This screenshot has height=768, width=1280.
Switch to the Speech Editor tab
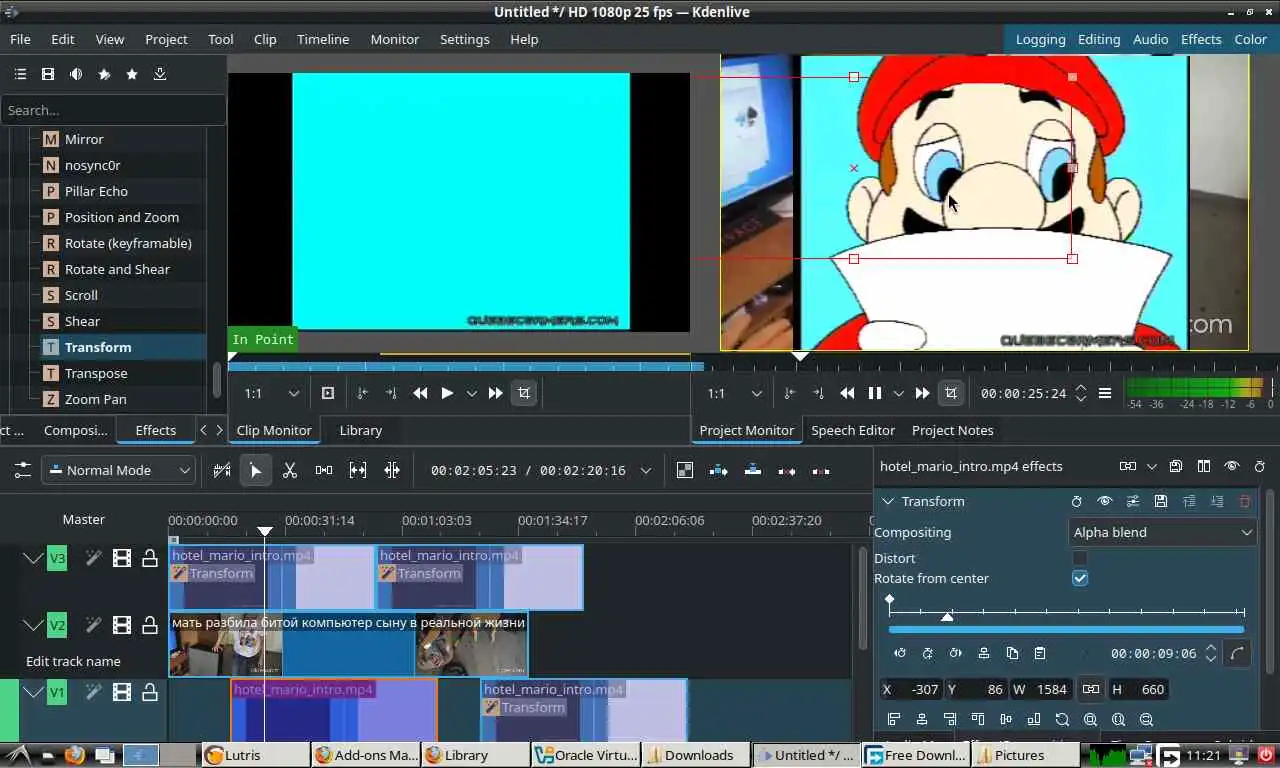point(853,430)
